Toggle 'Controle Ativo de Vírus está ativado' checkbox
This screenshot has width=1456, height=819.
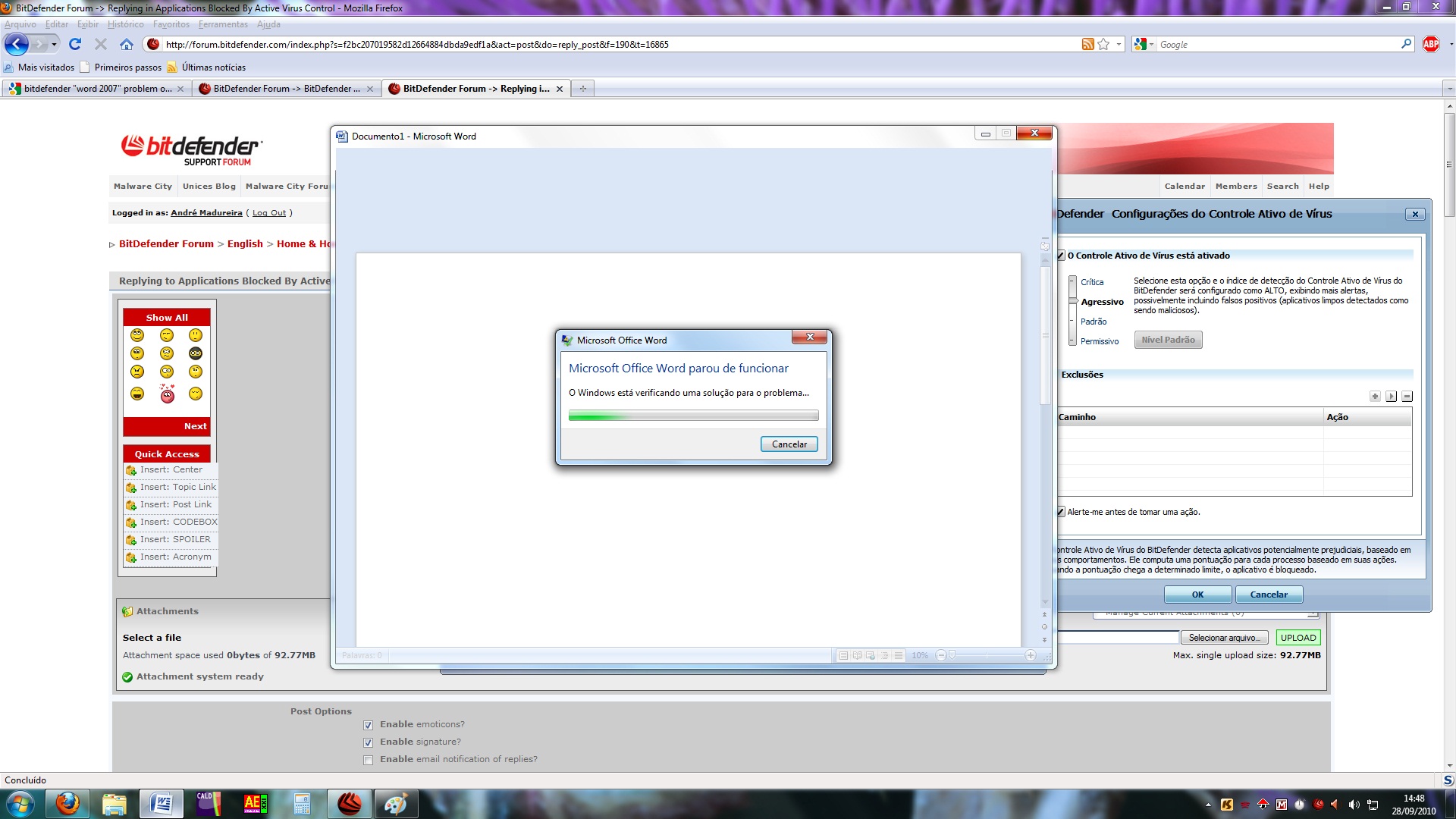(1061, 256)
